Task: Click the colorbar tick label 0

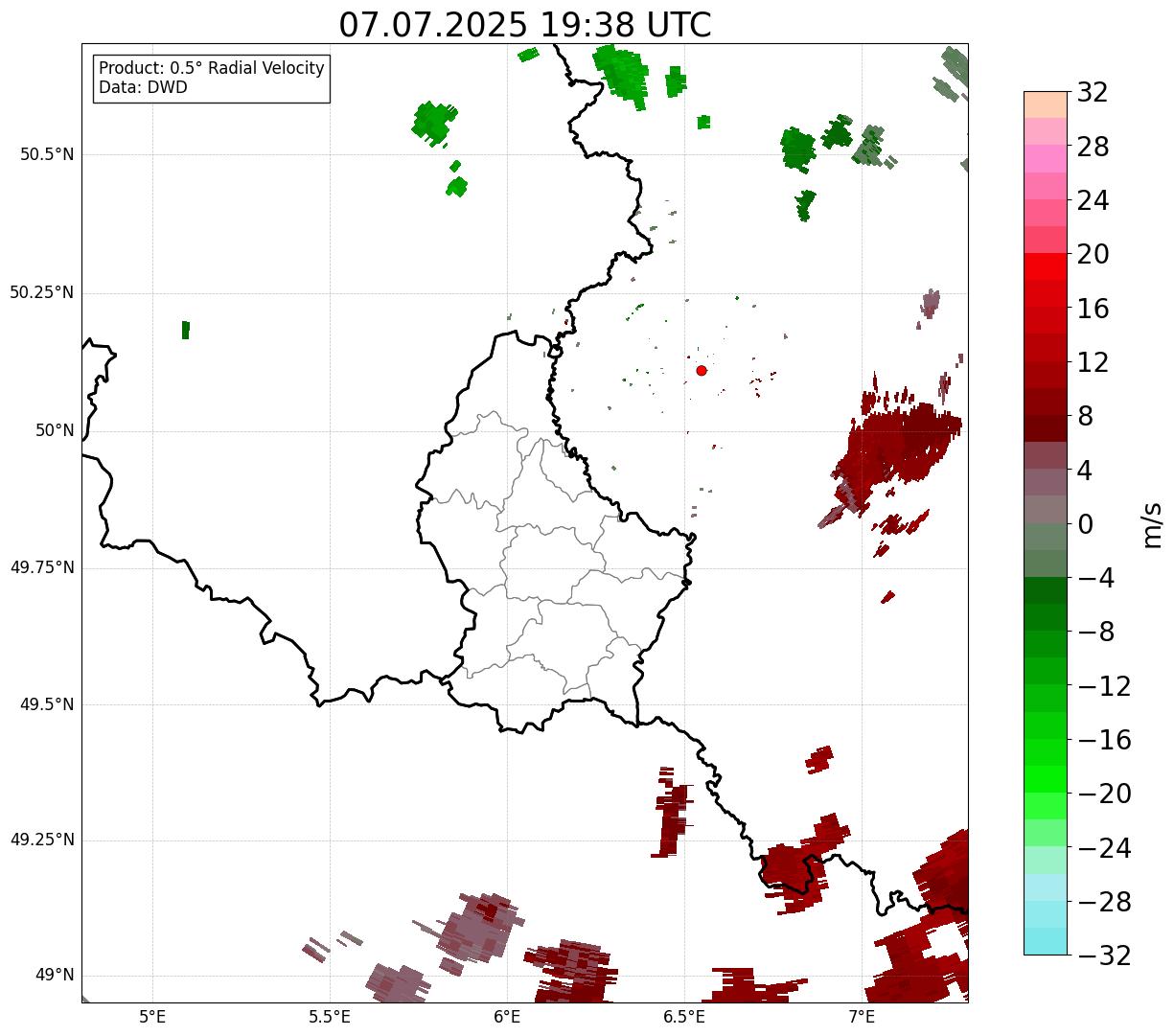Action: coord(1085,524)
